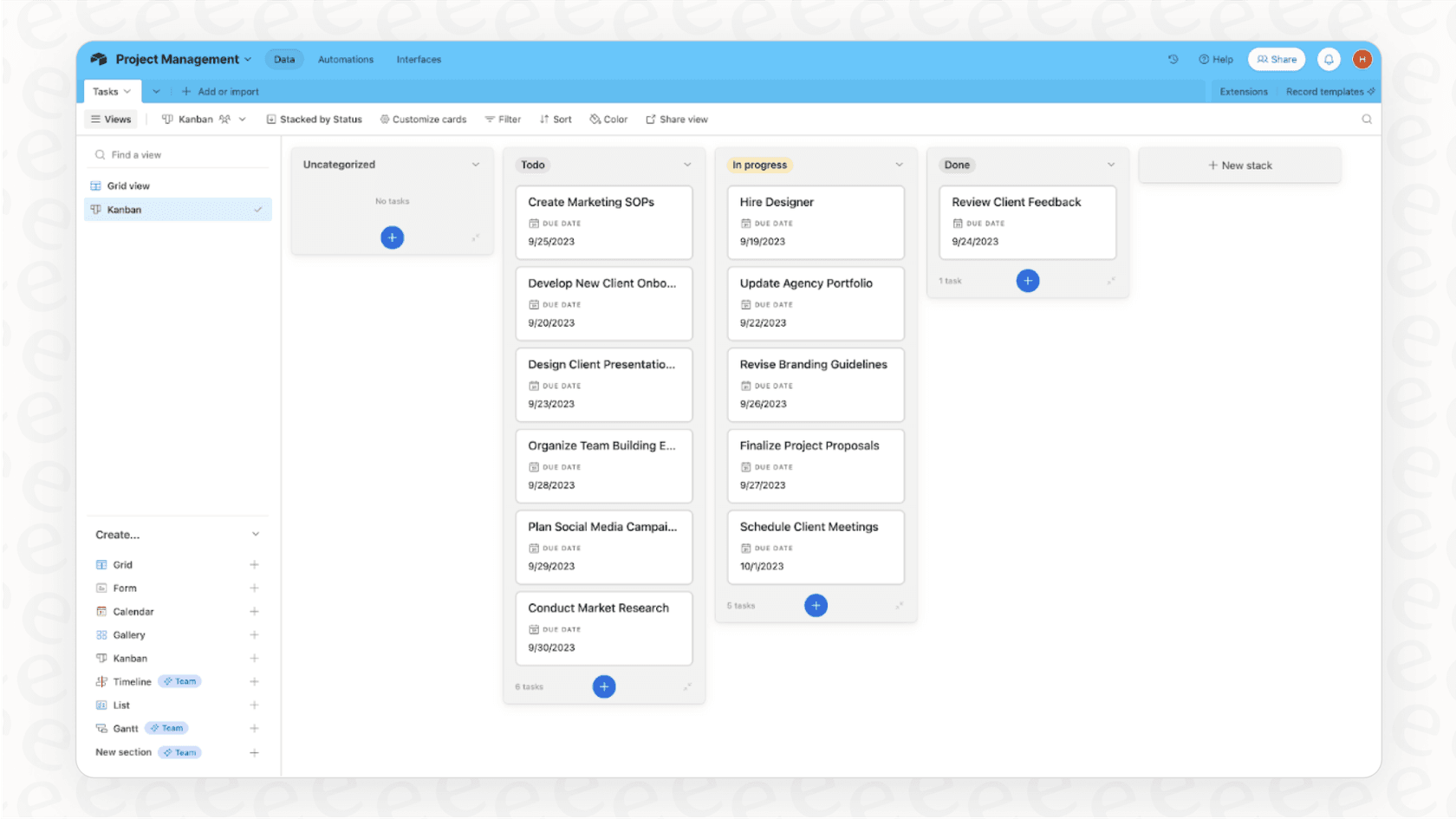Switch to the Automations tab
Image resolution: width=1456 pixels, height=819 pixels.
(x=346, y=59)
